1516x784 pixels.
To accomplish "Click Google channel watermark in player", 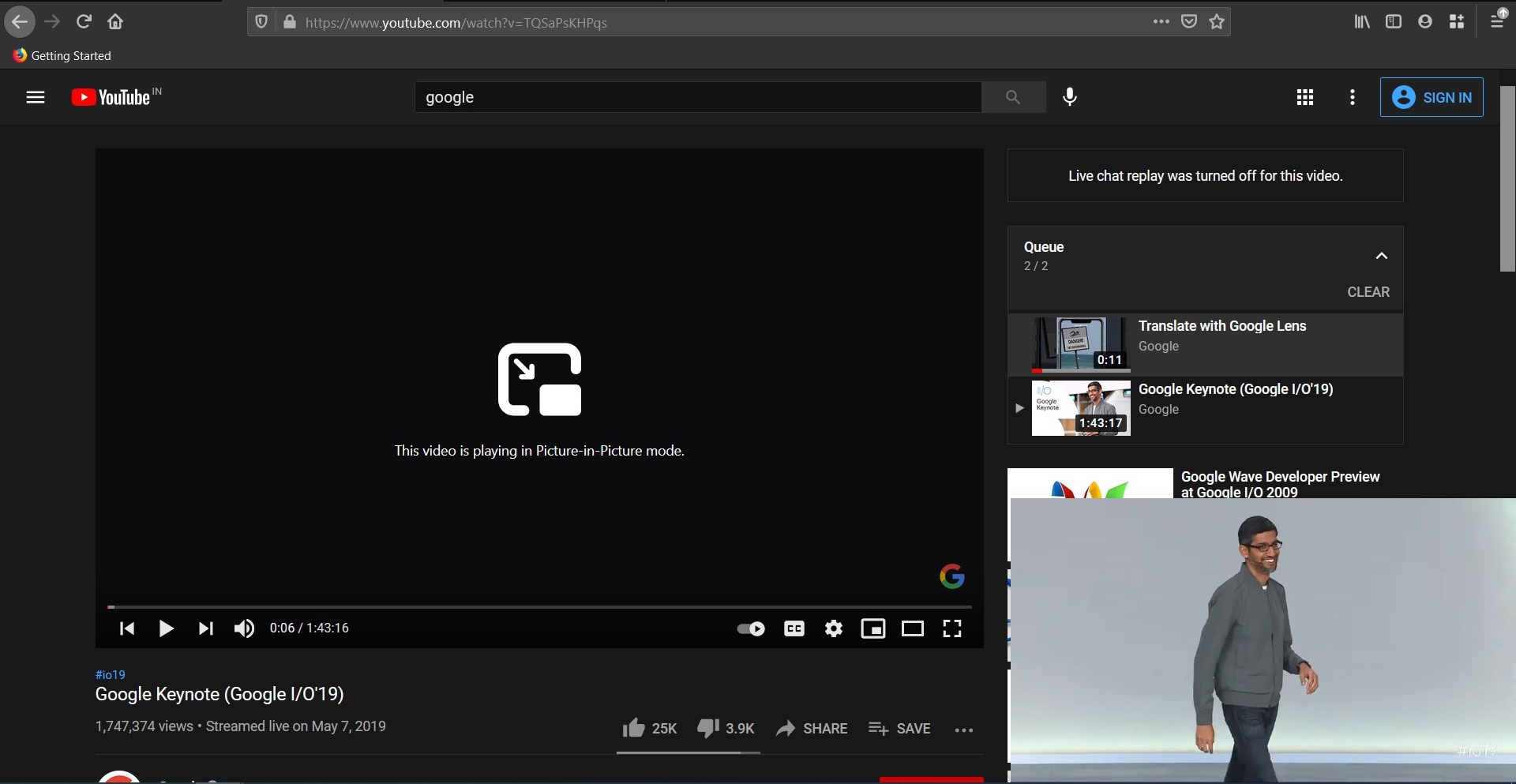I will pos(952,576).
